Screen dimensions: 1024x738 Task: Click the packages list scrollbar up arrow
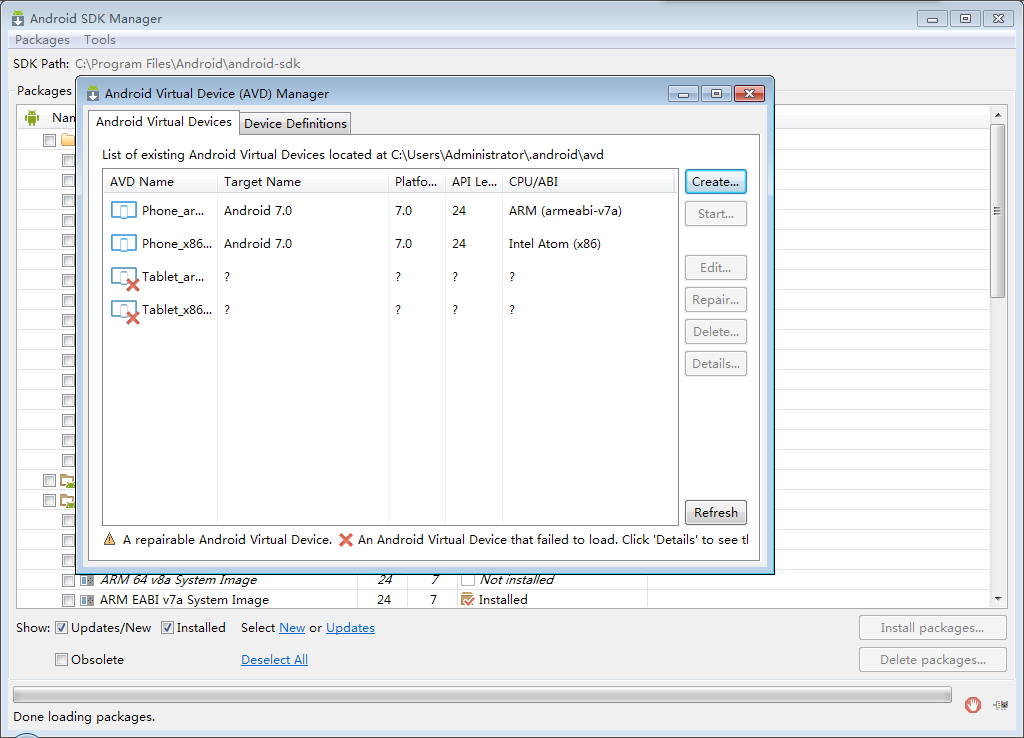click(x=998, y=115)
